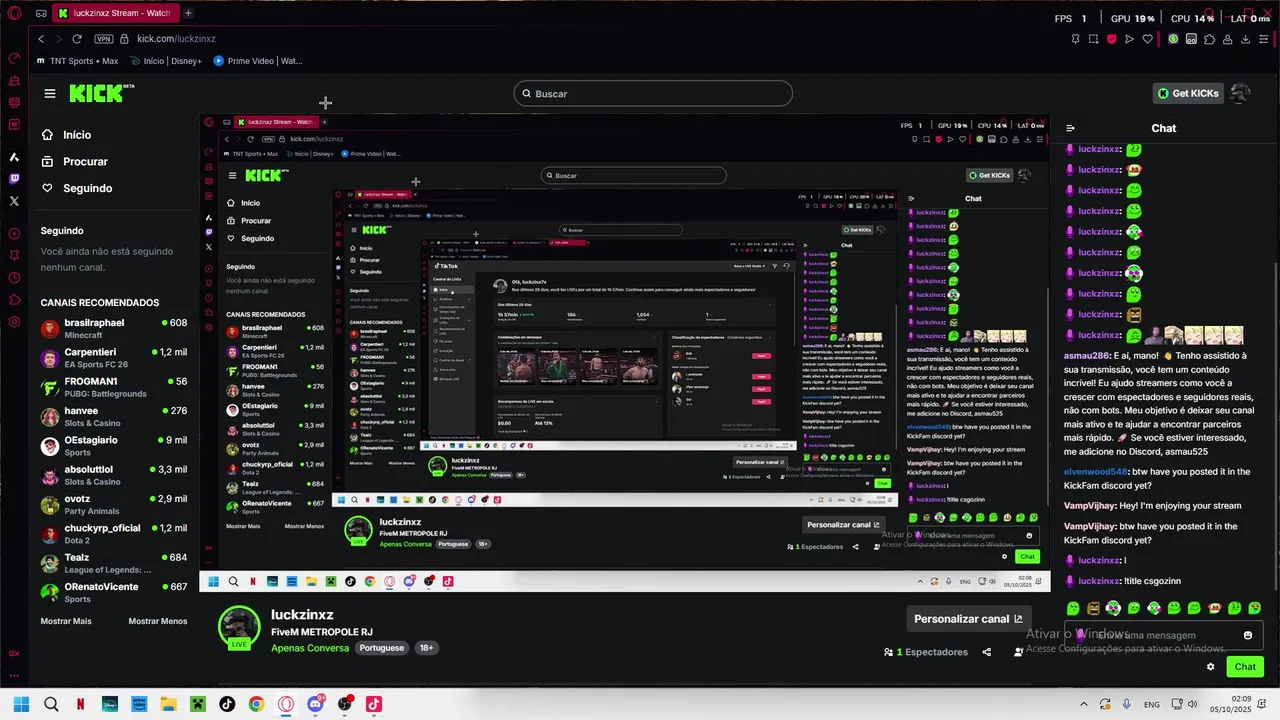
Task: Open chuckyrp_oficial recommended channel
Action: coord(114,533)
